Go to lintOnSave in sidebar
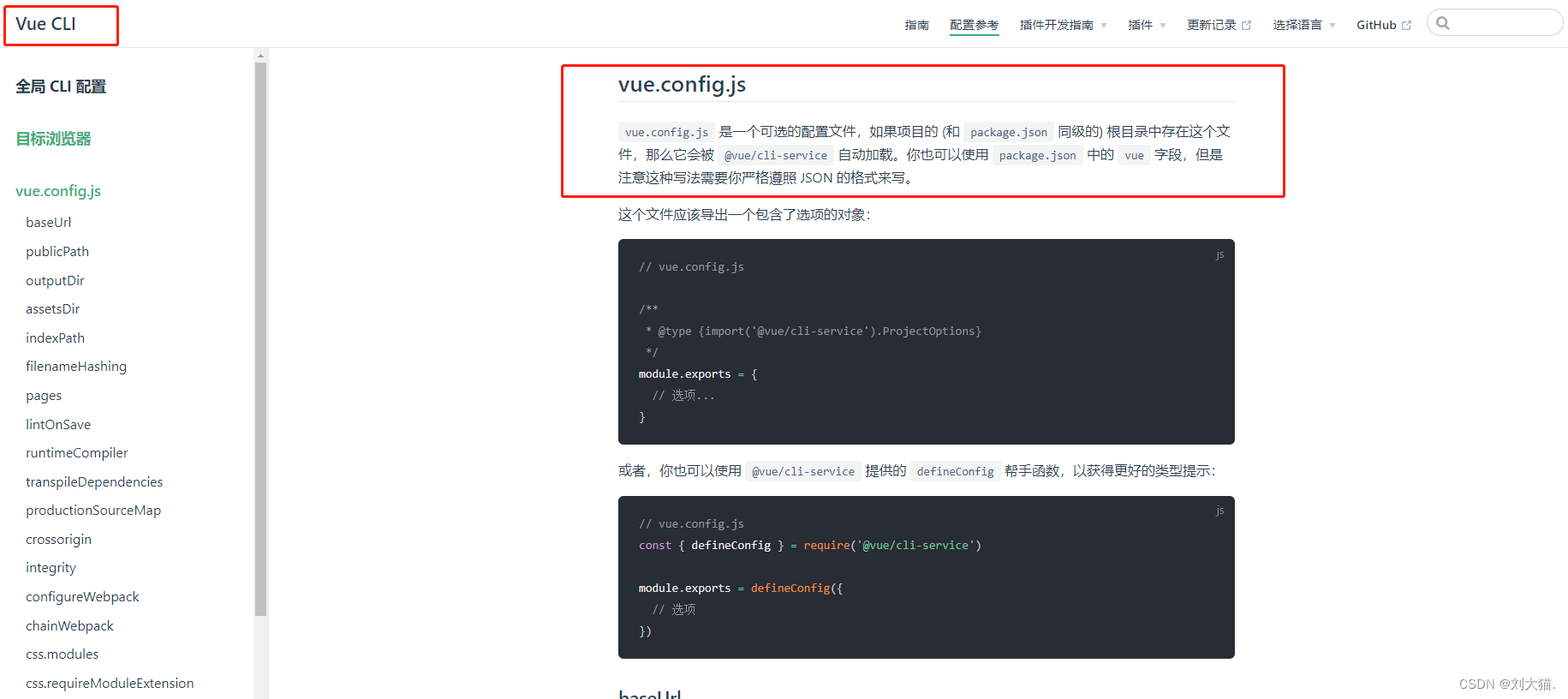The image size is (1568, 699). click(x=58, y=424)
